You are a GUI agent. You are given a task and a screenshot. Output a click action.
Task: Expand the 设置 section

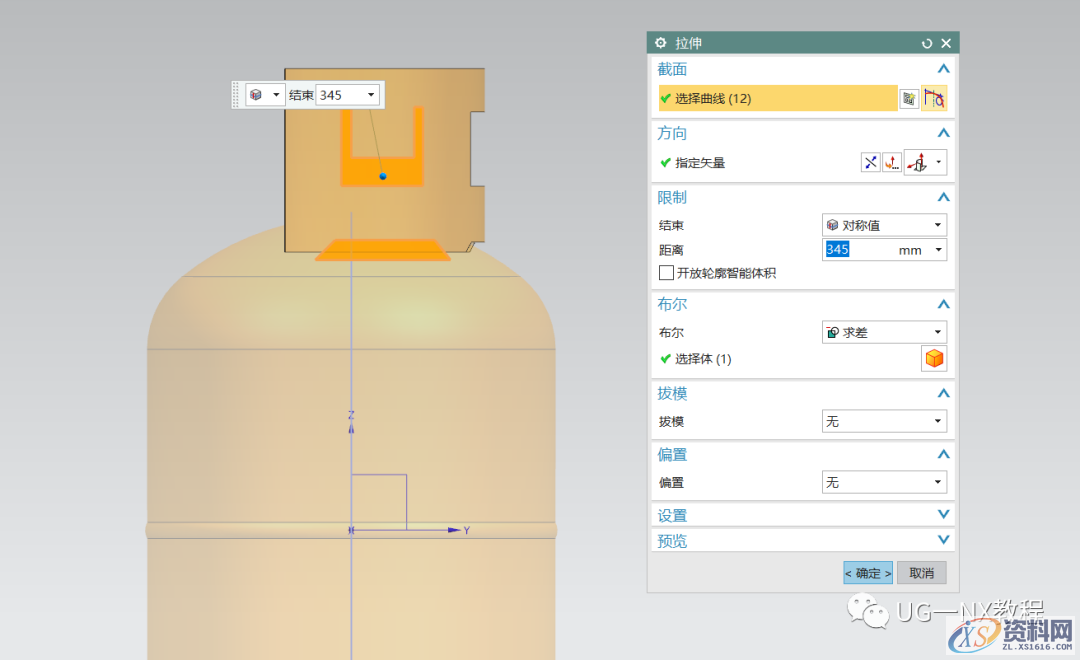pyautogui.click(x=942, y=515)
